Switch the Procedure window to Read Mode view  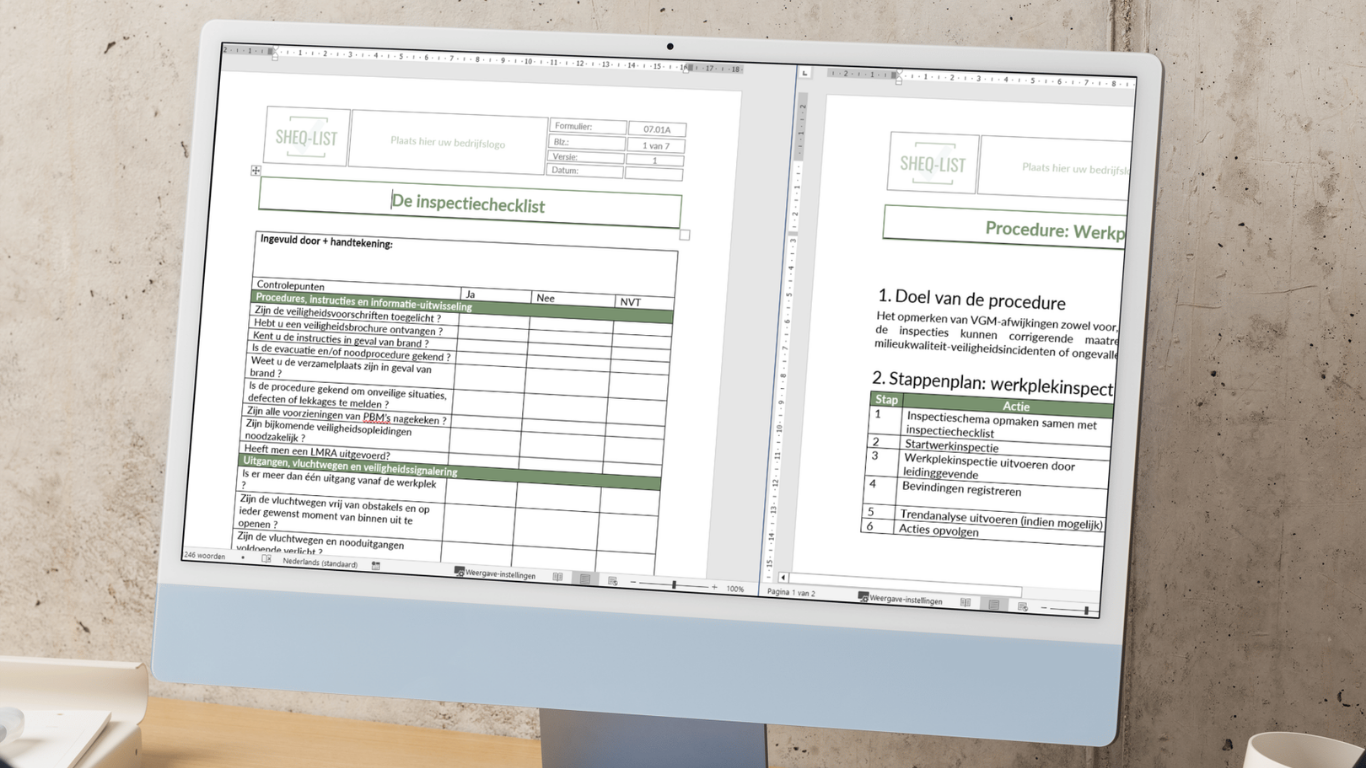point(966,602)
